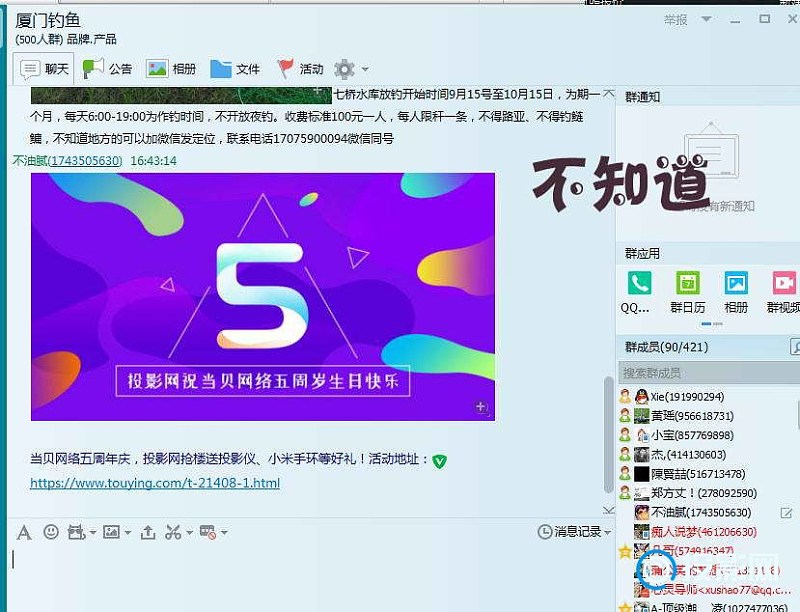Click the chat scroll-down arrow
Screen dimensions: 800x612
coord(609,510)
